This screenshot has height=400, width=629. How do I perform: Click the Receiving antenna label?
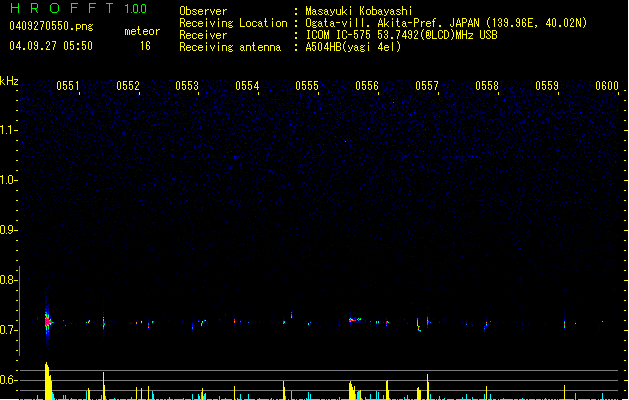click(x=230, y=47)
